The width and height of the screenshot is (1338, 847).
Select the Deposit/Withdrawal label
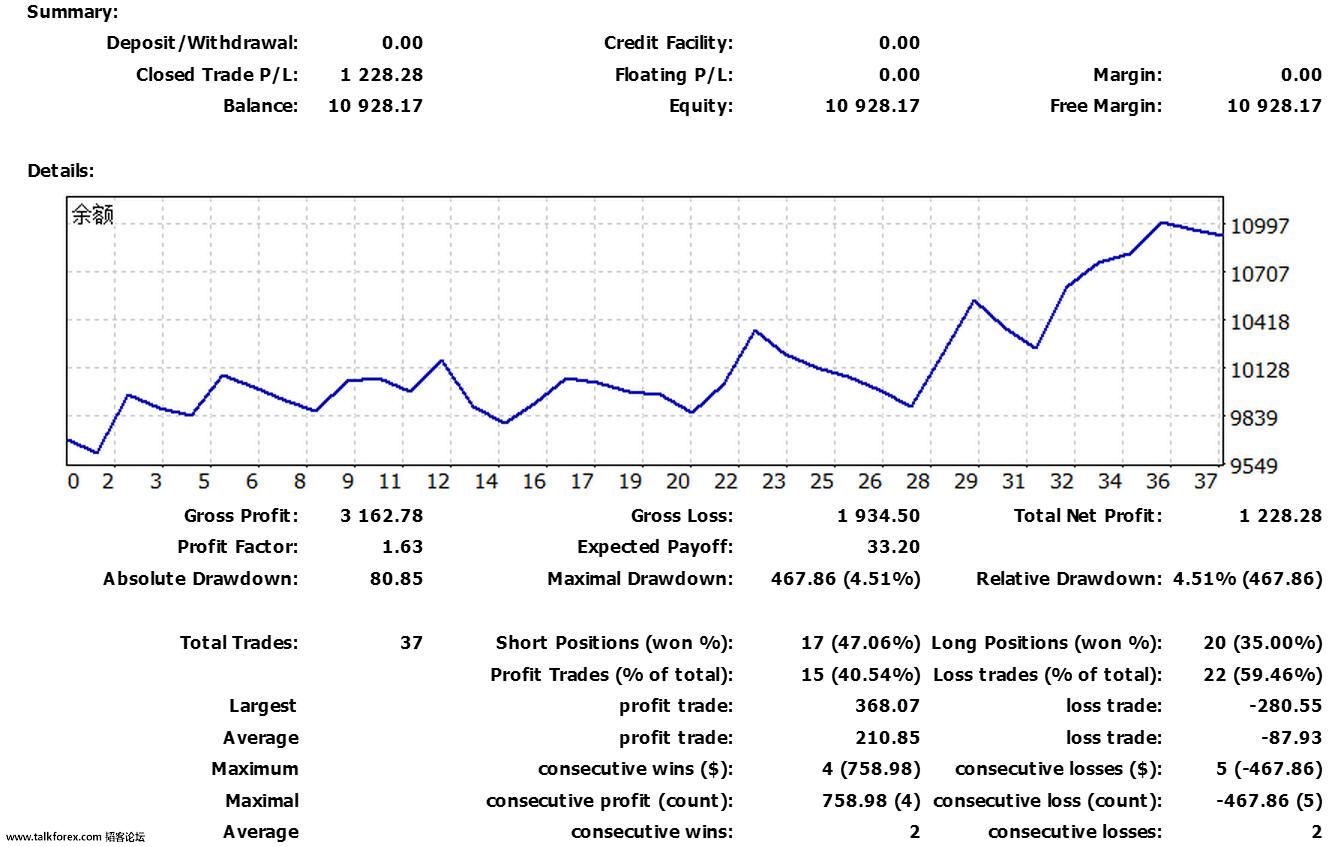coord(203,43)
